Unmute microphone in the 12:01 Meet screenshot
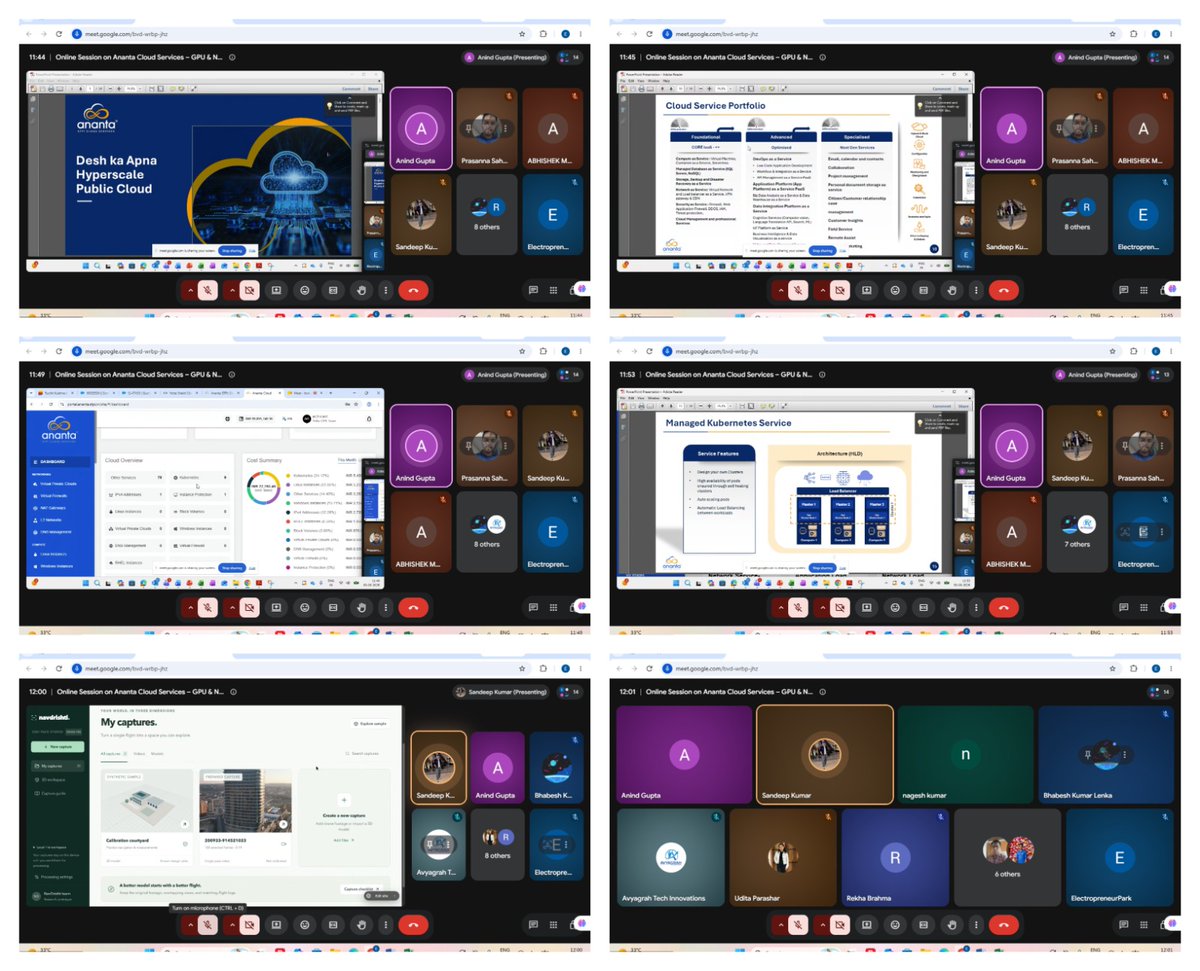Image resolution: width=1200 pixels, height=971 pixels. coord(798,926)
